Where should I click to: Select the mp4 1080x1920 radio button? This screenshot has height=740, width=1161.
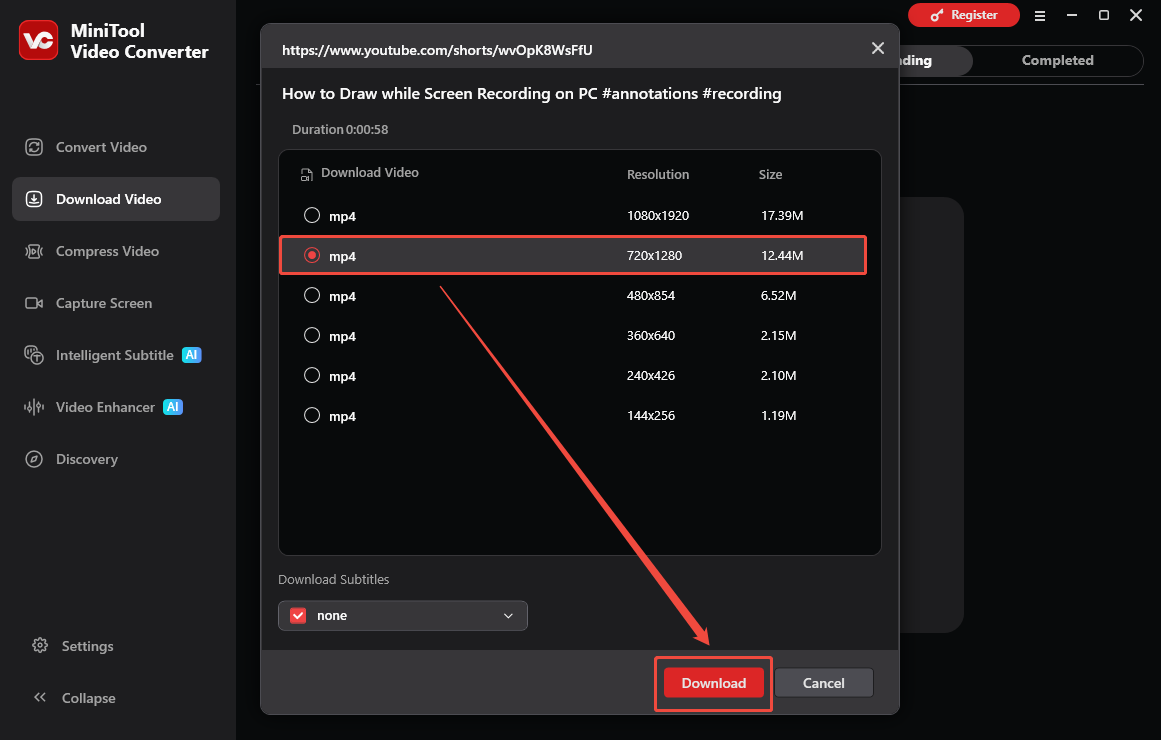[312, 216]
